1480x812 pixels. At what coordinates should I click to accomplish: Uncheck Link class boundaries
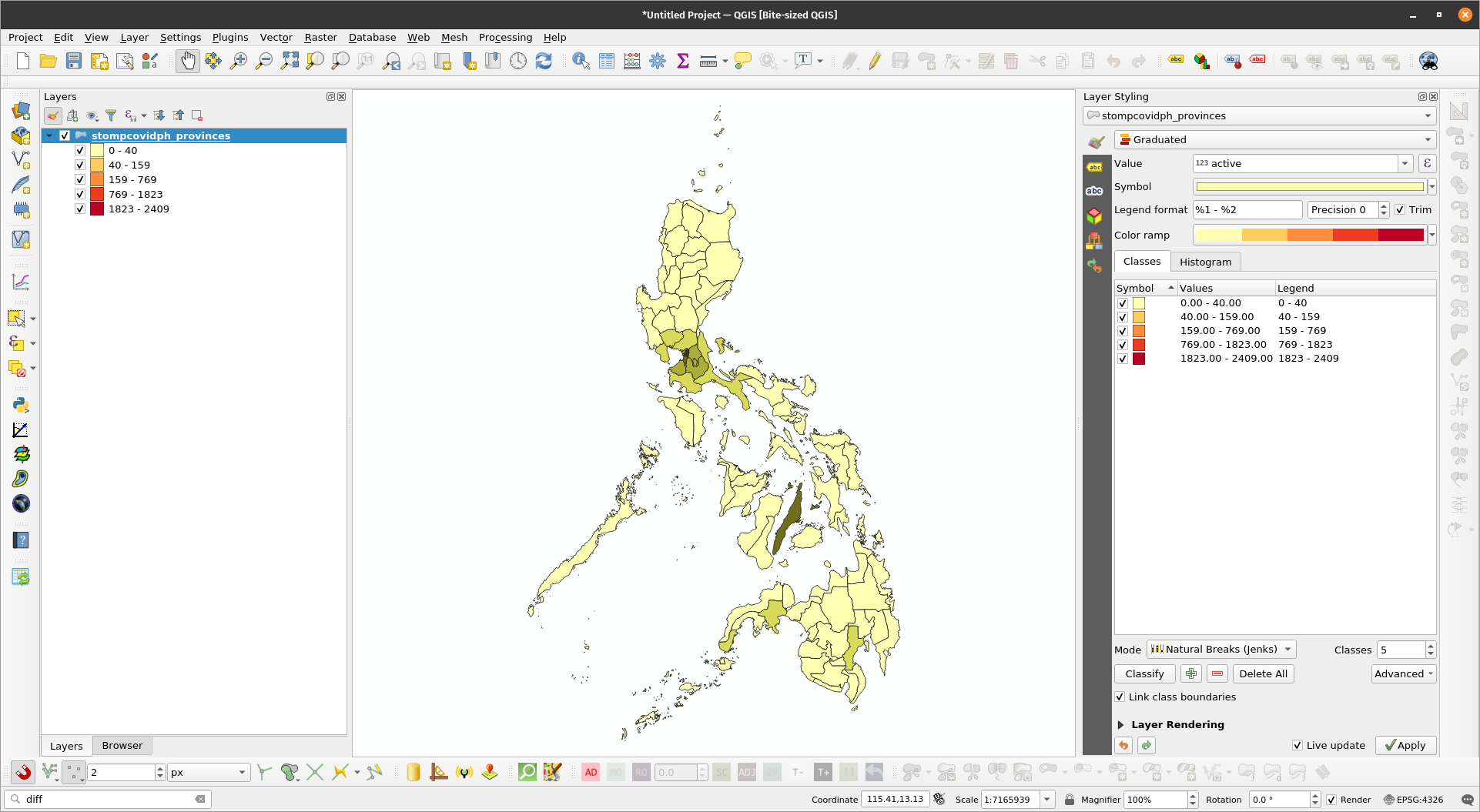[1120, 697]
